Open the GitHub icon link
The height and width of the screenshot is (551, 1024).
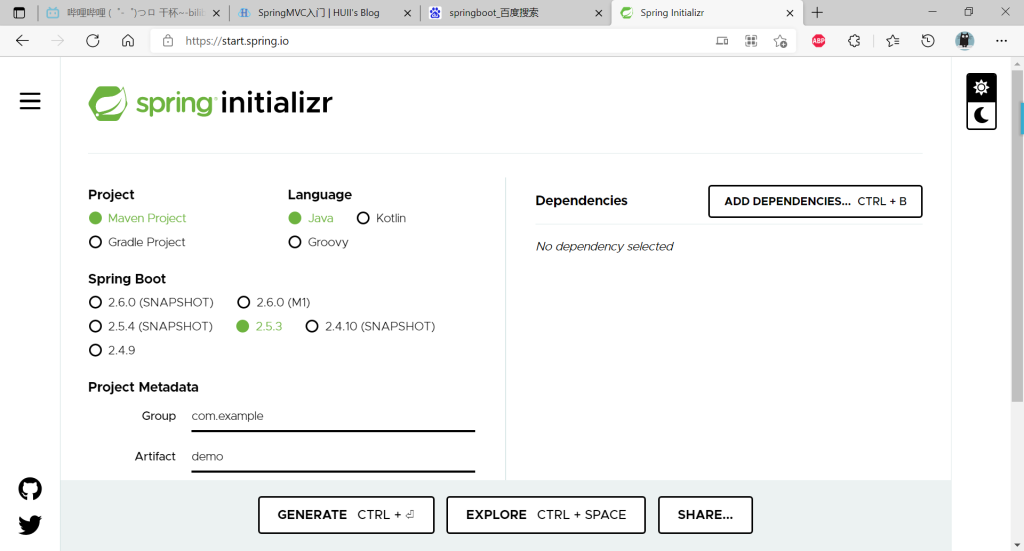[x=30, y=489]
